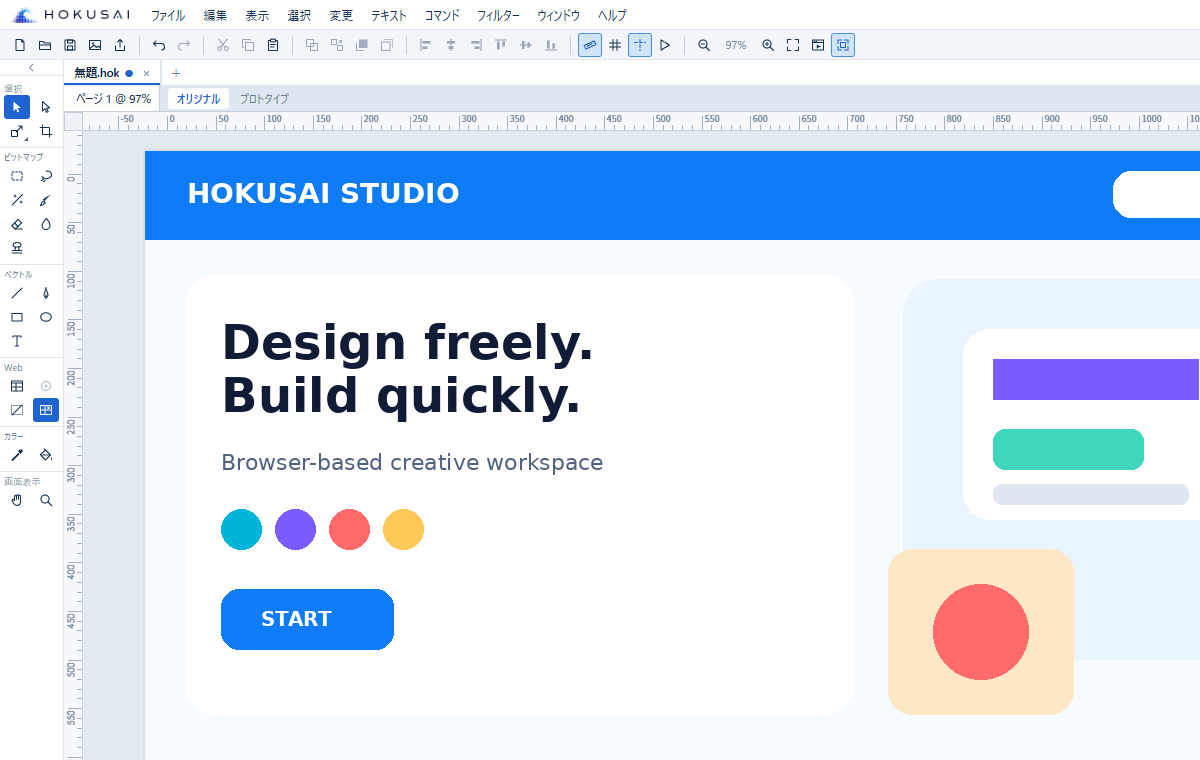Switch to the オリジナル tab
1200x760 pixels.
tap(198, 99)
